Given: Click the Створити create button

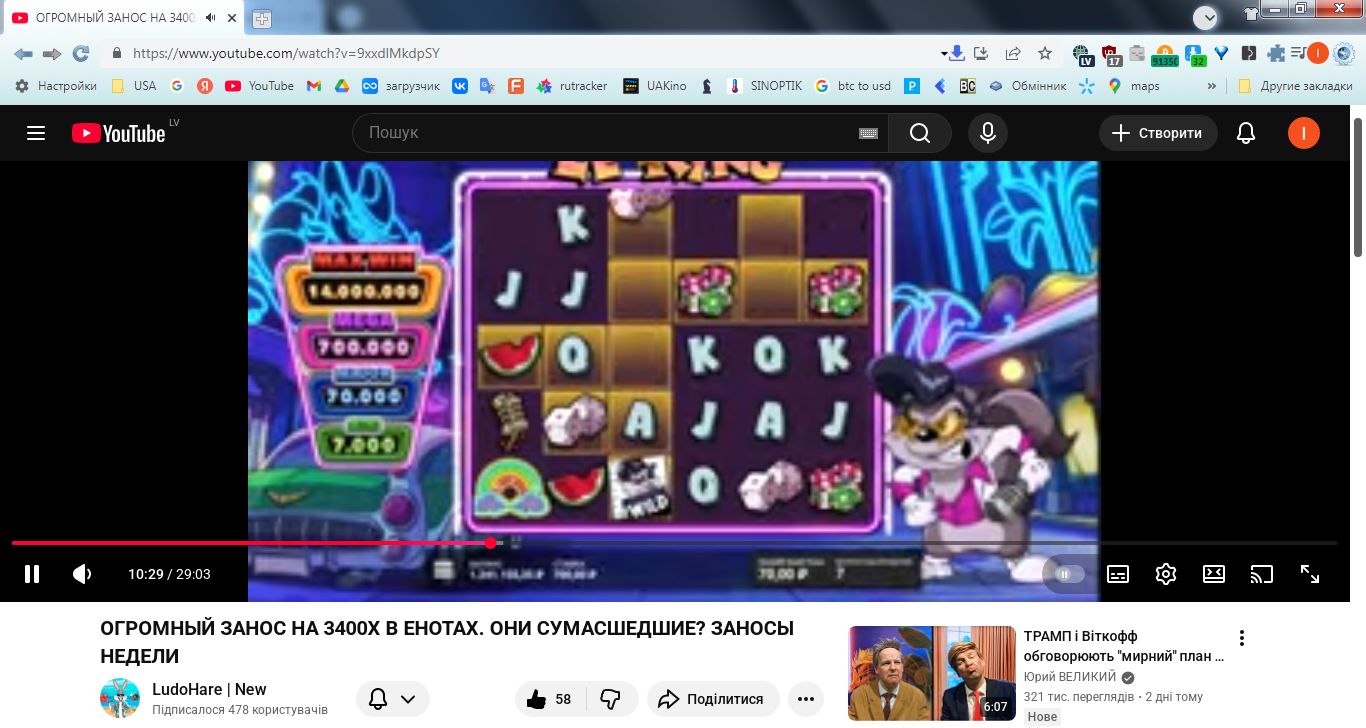Looking at the screenshot, I should [1158, 133].
